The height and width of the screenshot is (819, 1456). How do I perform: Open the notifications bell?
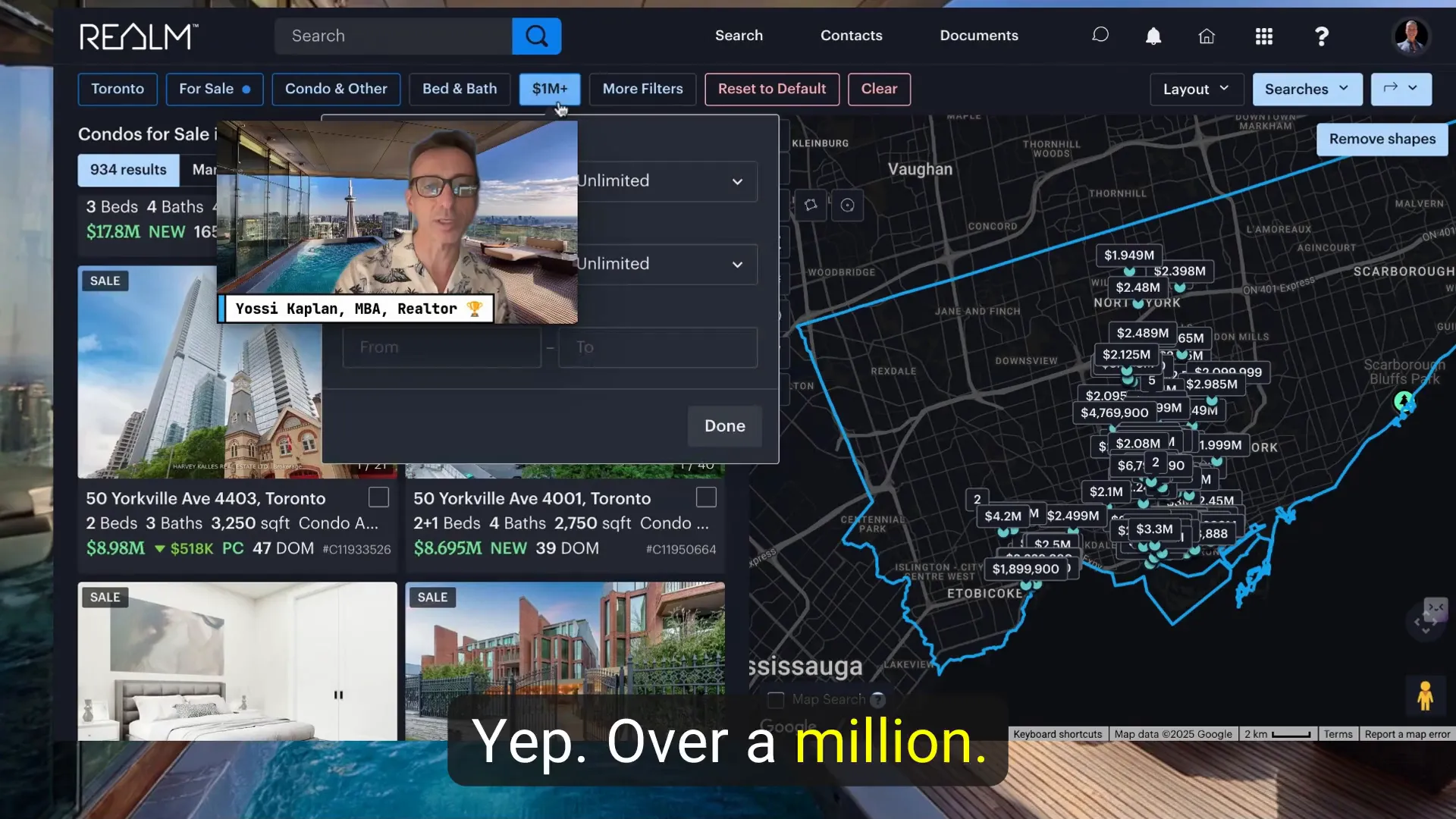coord(1153,36)
